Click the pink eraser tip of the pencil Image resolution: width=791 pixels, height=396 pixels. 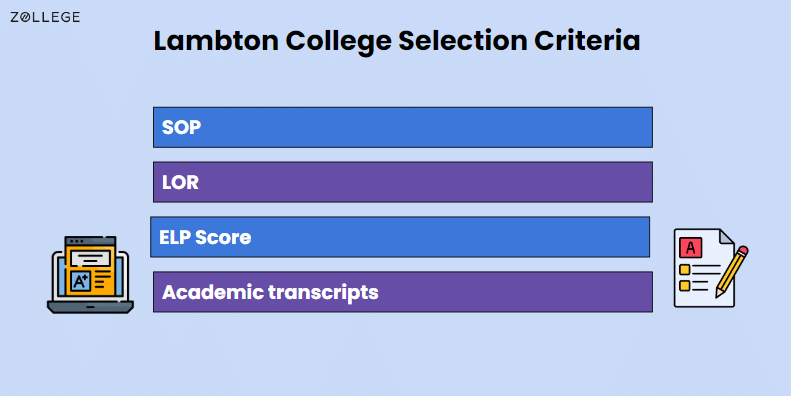coord(742,251)
